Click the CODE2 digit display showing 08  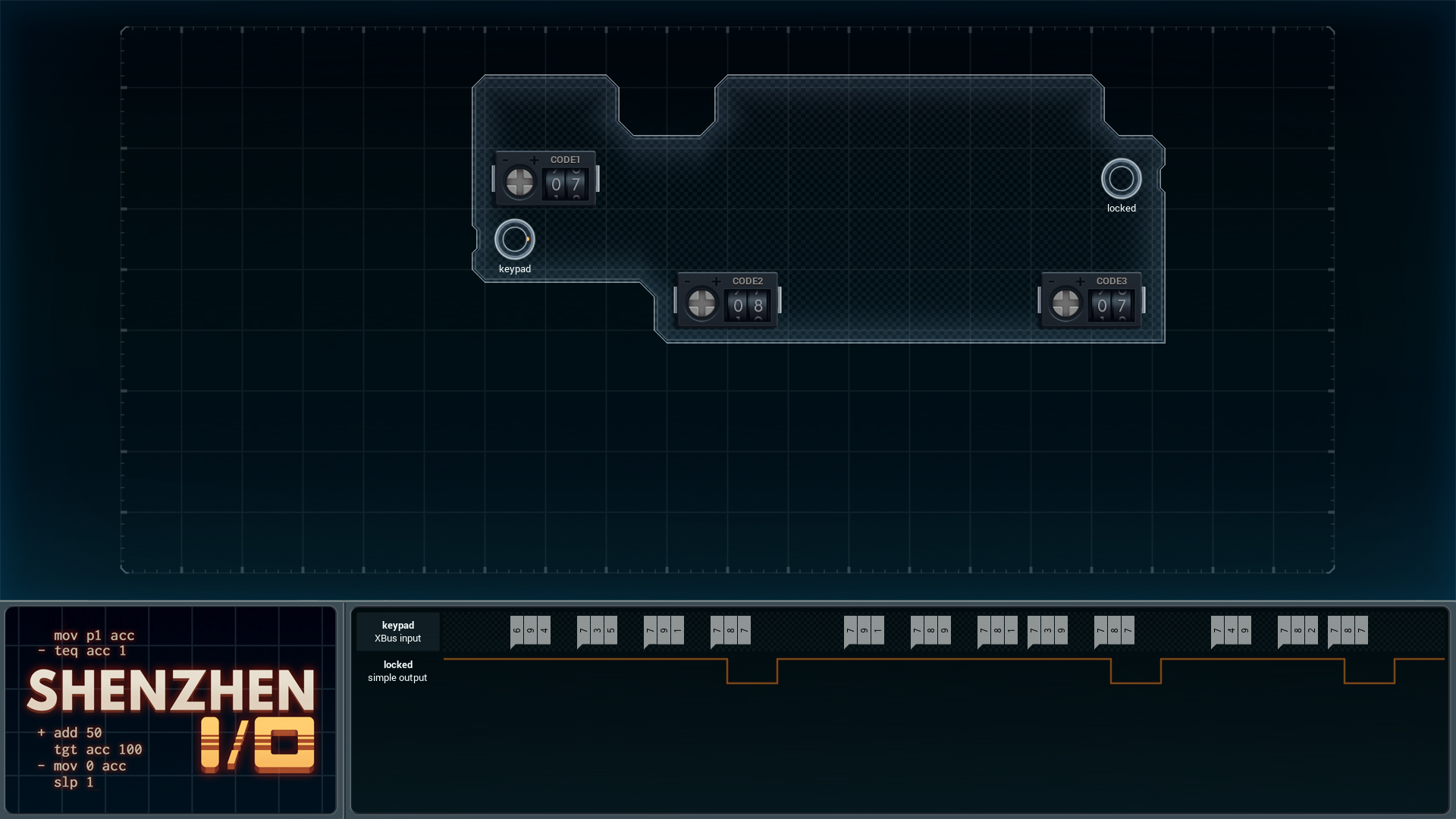pyautogui.click(x=748, y=306)
